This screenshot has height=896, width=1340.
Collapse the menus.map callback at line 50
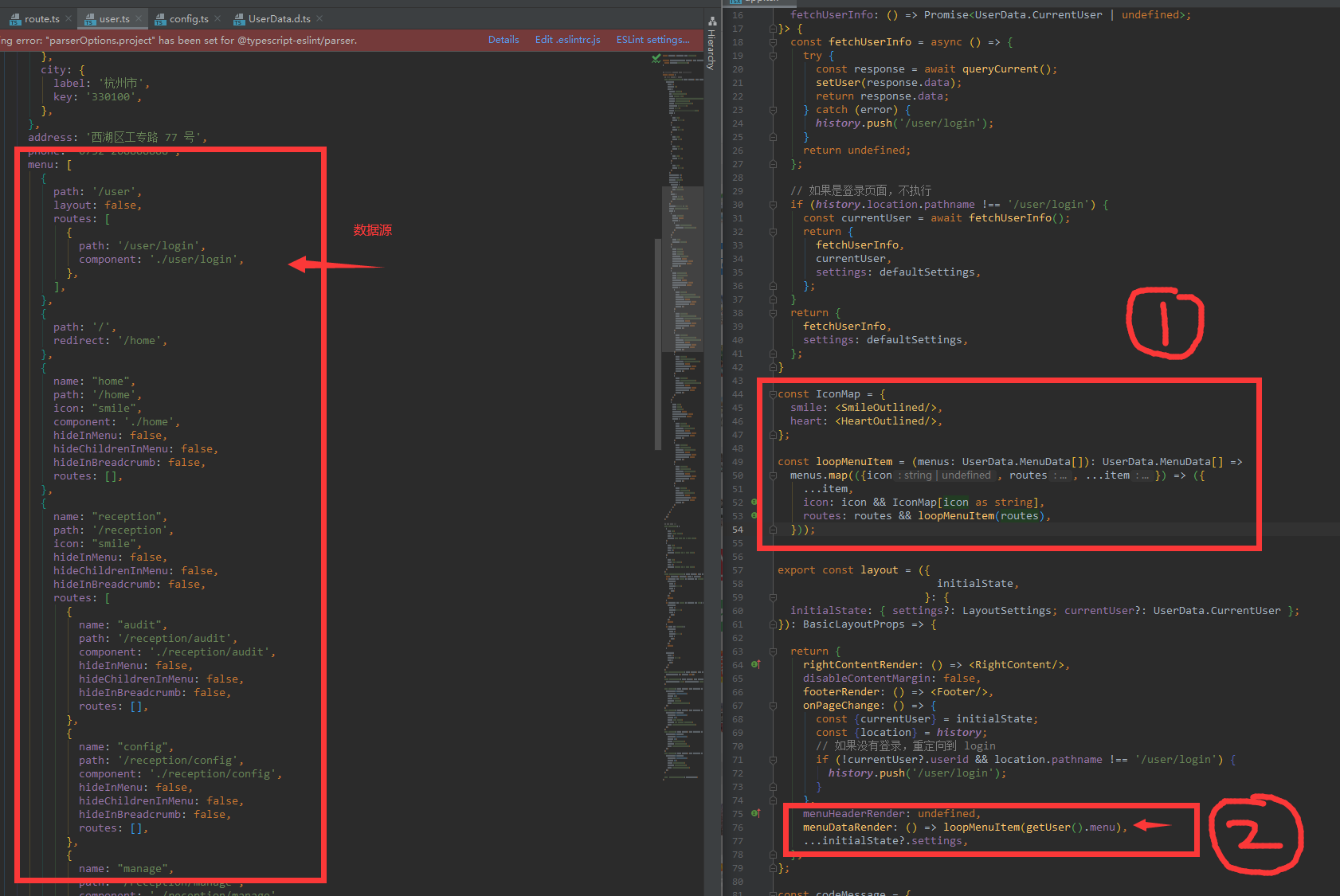[773, 475]
